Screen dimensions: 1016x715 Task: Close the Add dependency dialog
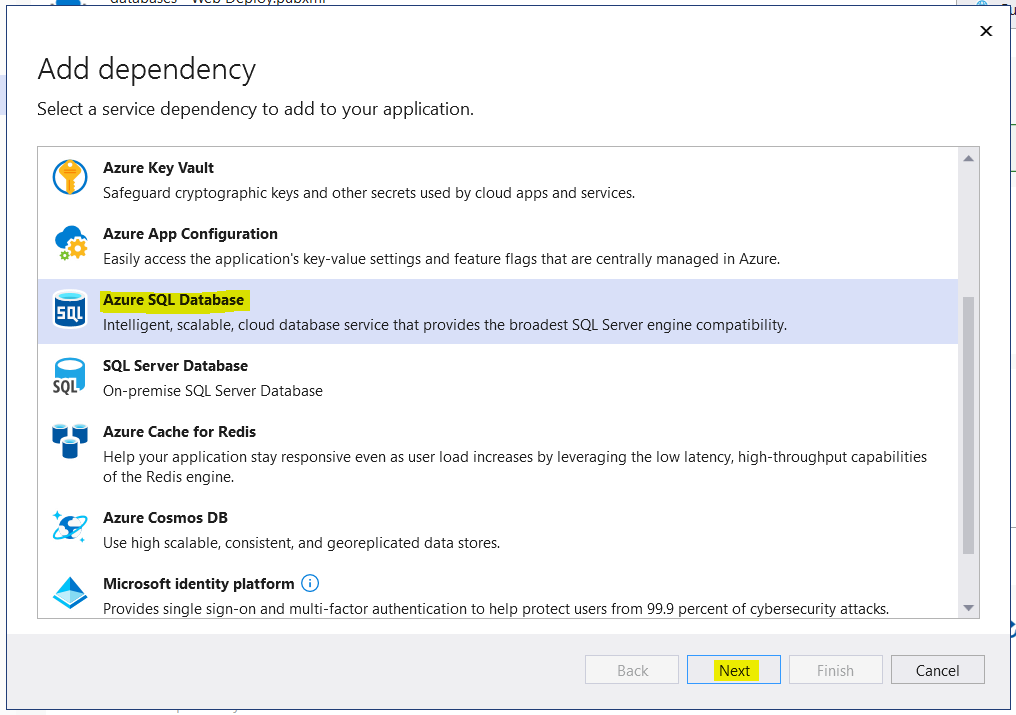click(x=986, y=31)
